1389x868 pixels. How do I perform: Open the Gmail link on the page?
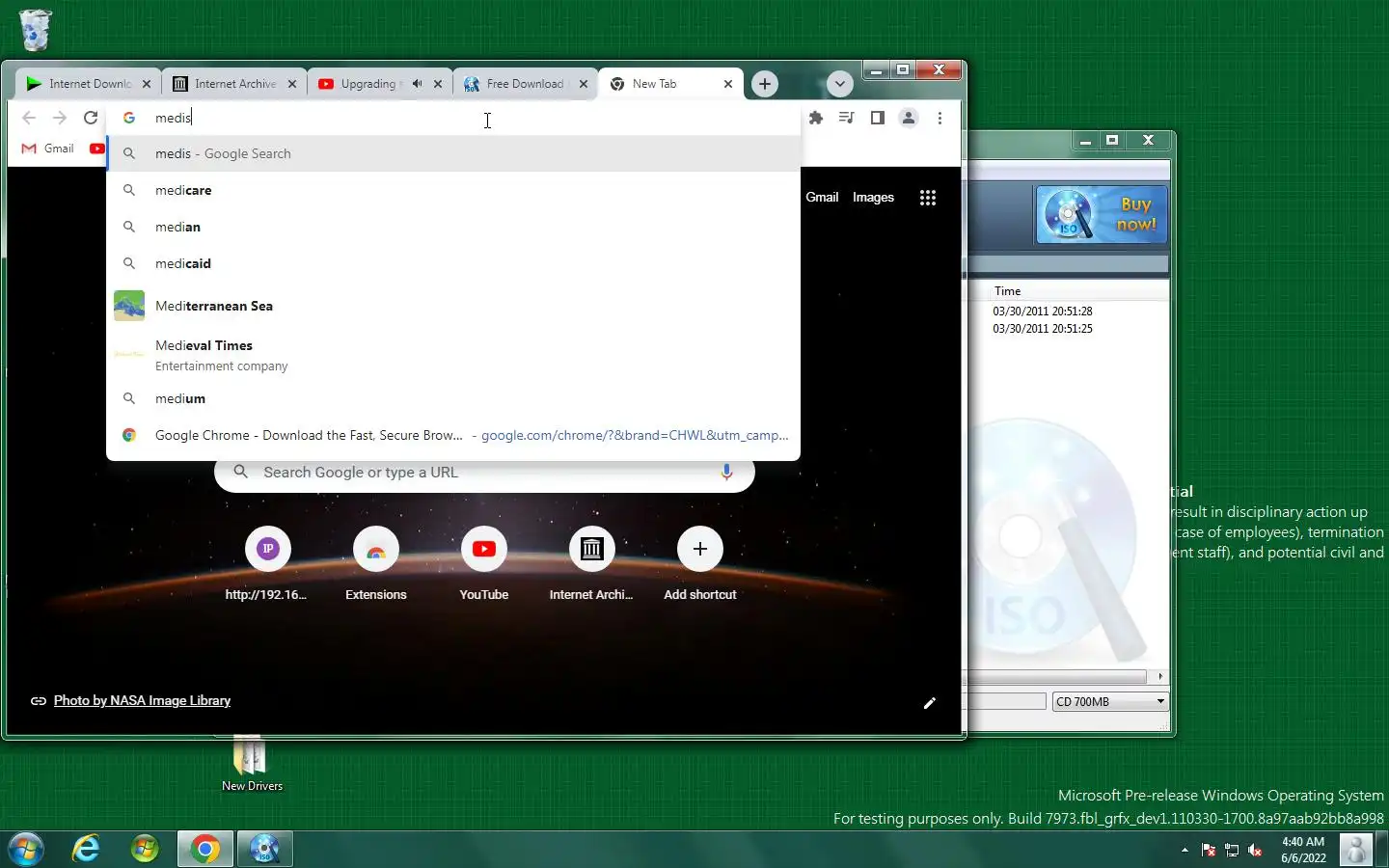tap(822, 197)
